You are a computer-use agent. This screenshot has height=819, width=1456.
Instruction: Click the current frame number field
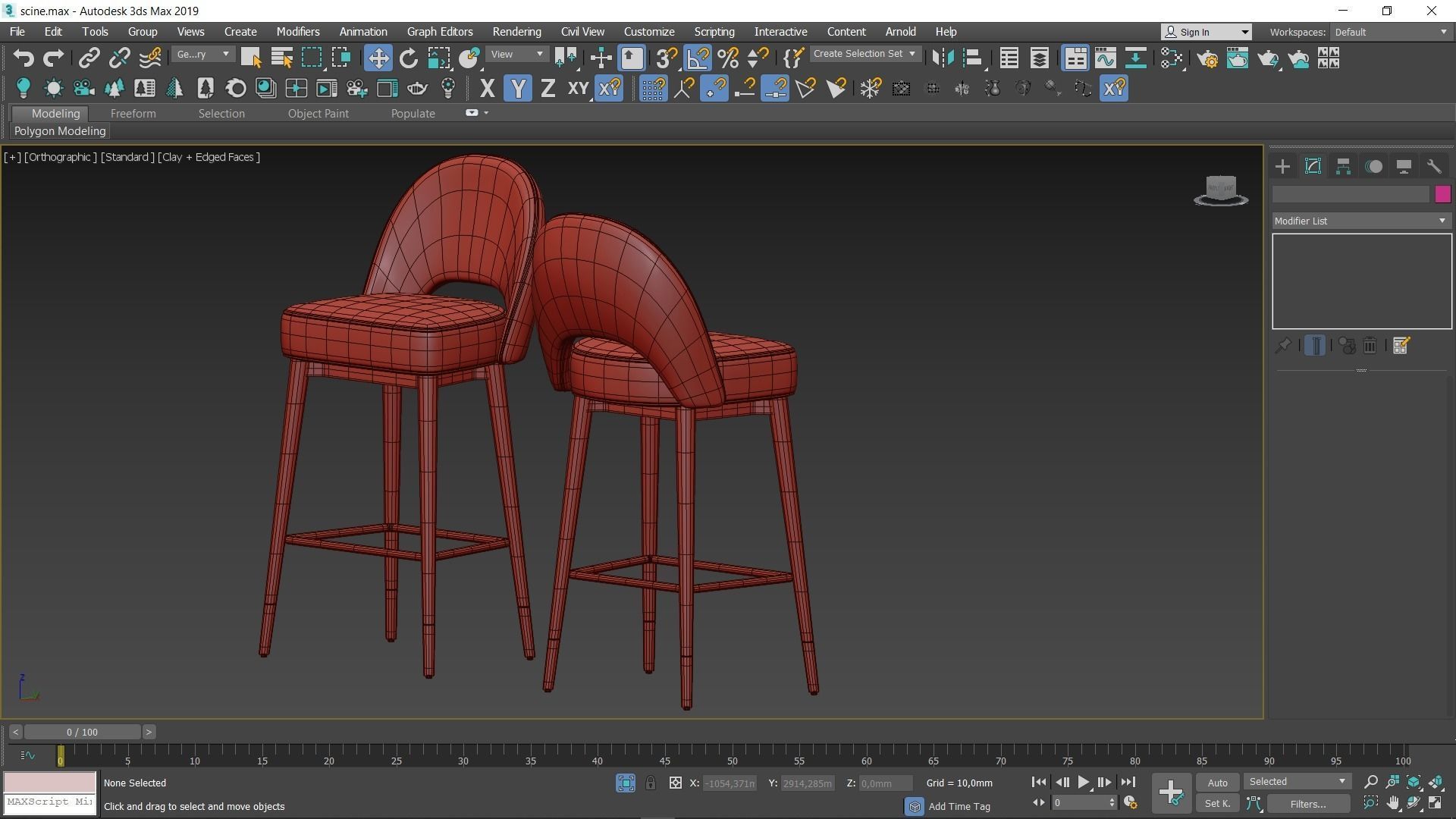click(1078, 803)
